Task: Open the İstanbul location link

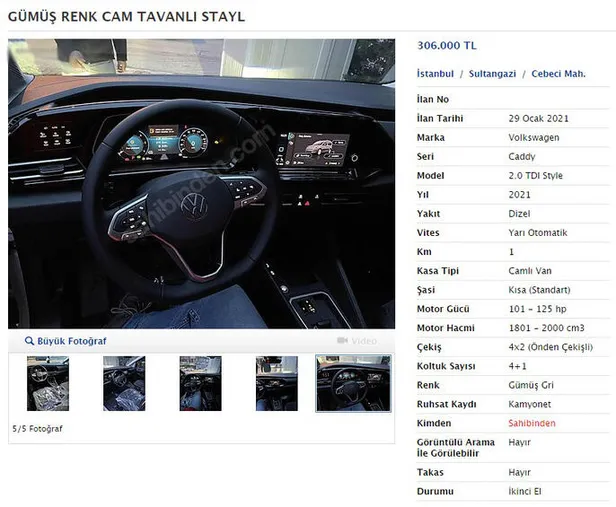Action: 435,74
